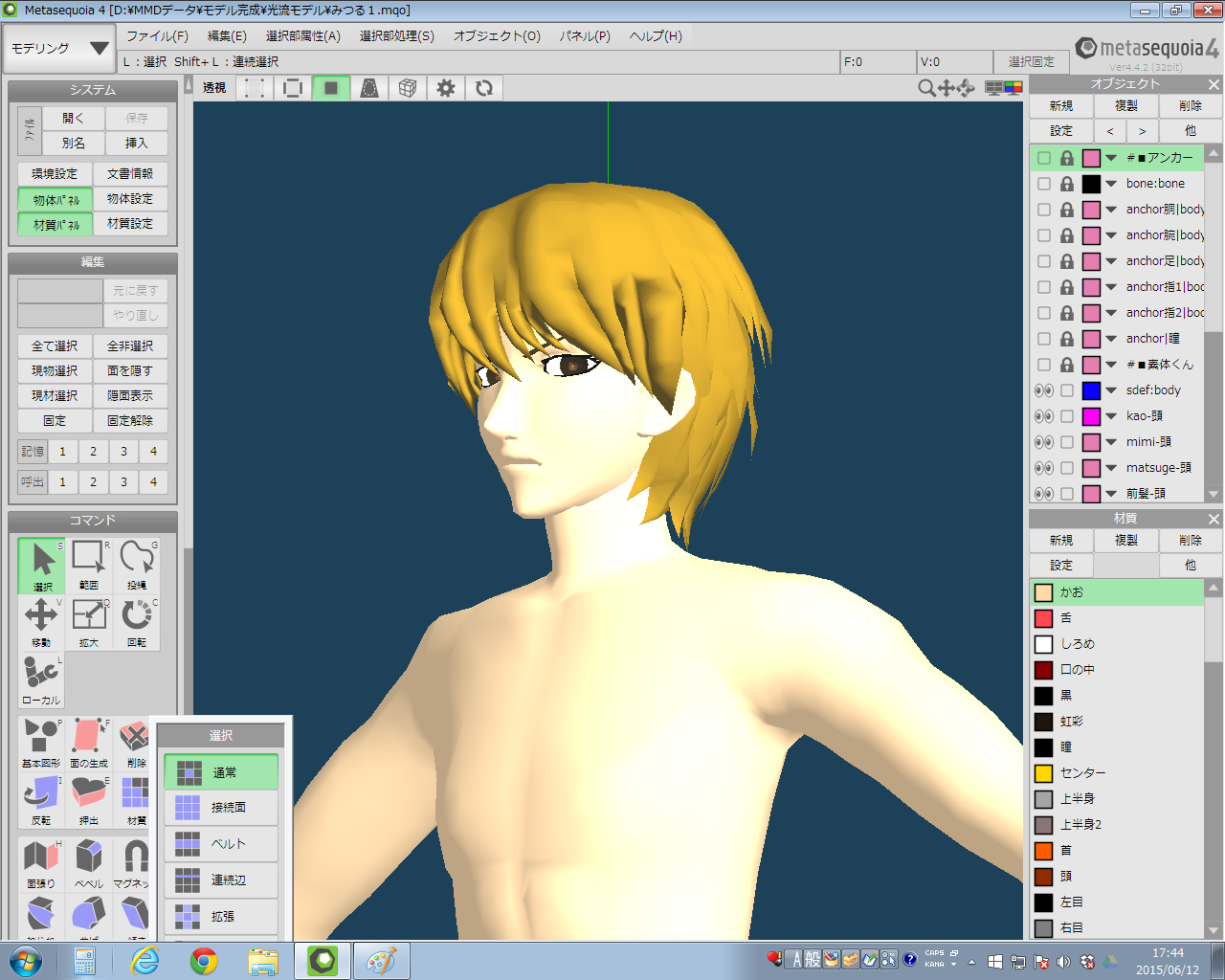Screen dimensions: 1225x980
Task: Open the 基本図形 primitive shapes tool
Action: pyautogui.click(x=41, y=744)
